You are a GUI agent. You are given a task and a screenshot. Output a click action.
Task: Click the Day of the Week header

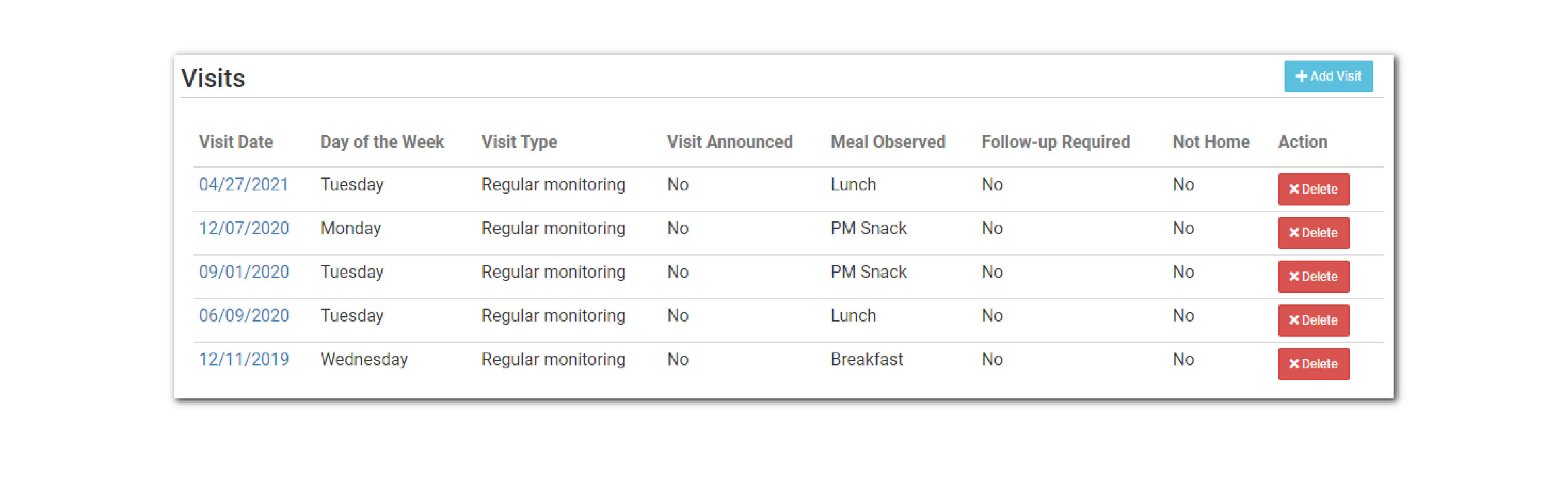(x=382, y=142)
